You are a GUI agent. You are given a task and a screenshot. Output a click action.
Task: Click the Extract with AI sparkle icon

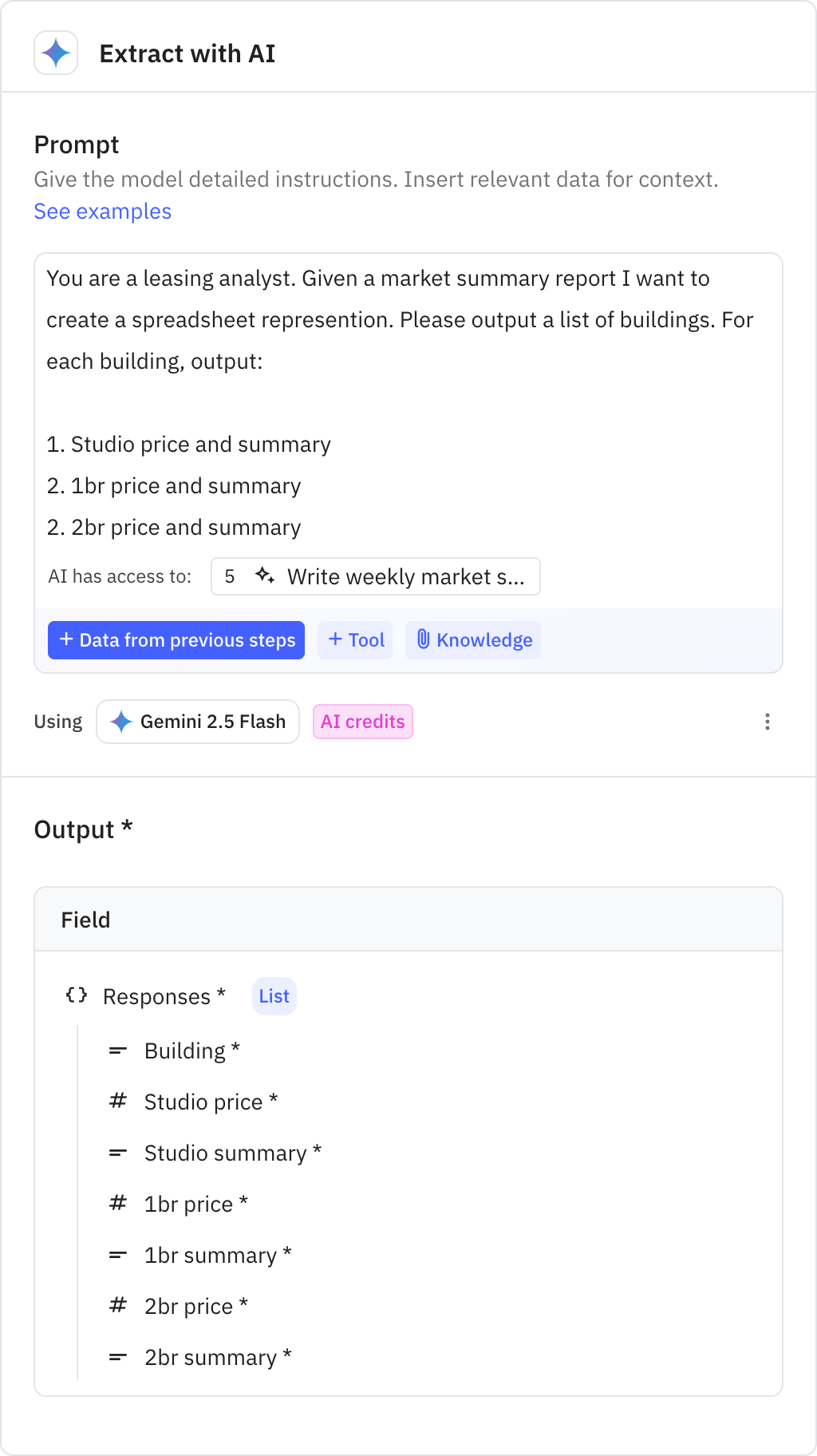coord(54,53)
